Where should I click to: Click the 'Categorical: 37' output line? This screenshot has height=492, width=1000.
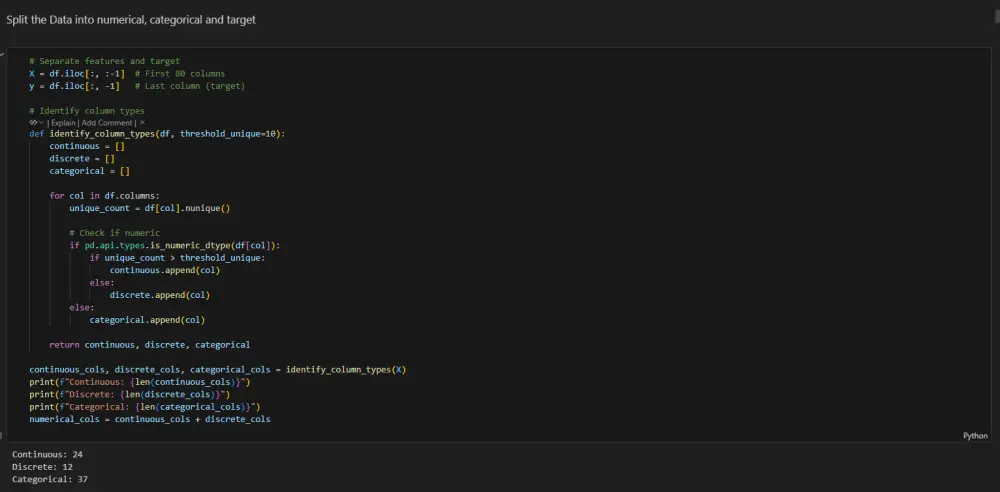coord(49,480)
